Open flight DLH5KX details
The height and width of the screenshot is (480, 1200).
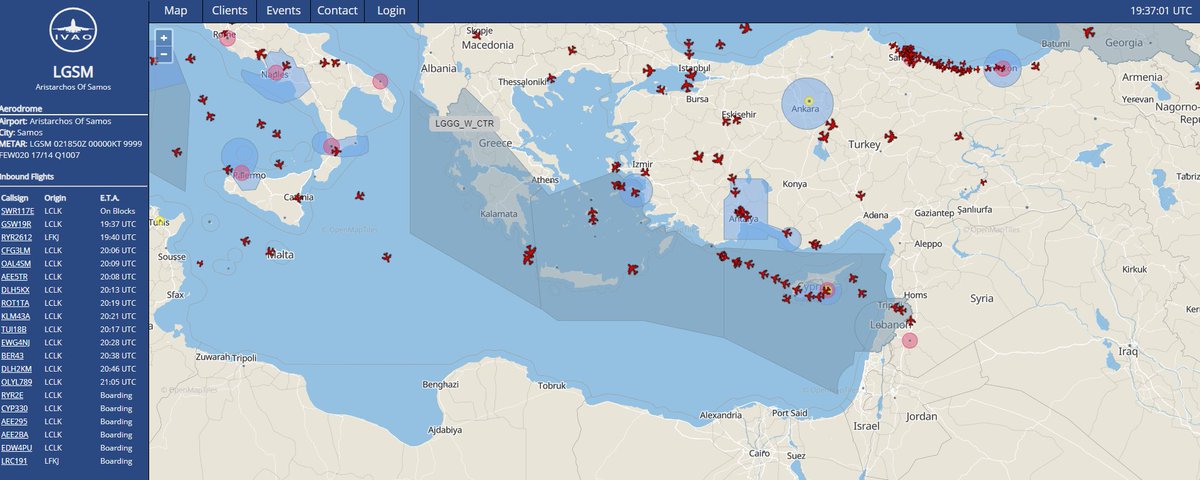pyautogui.click(x=16, y=289)
